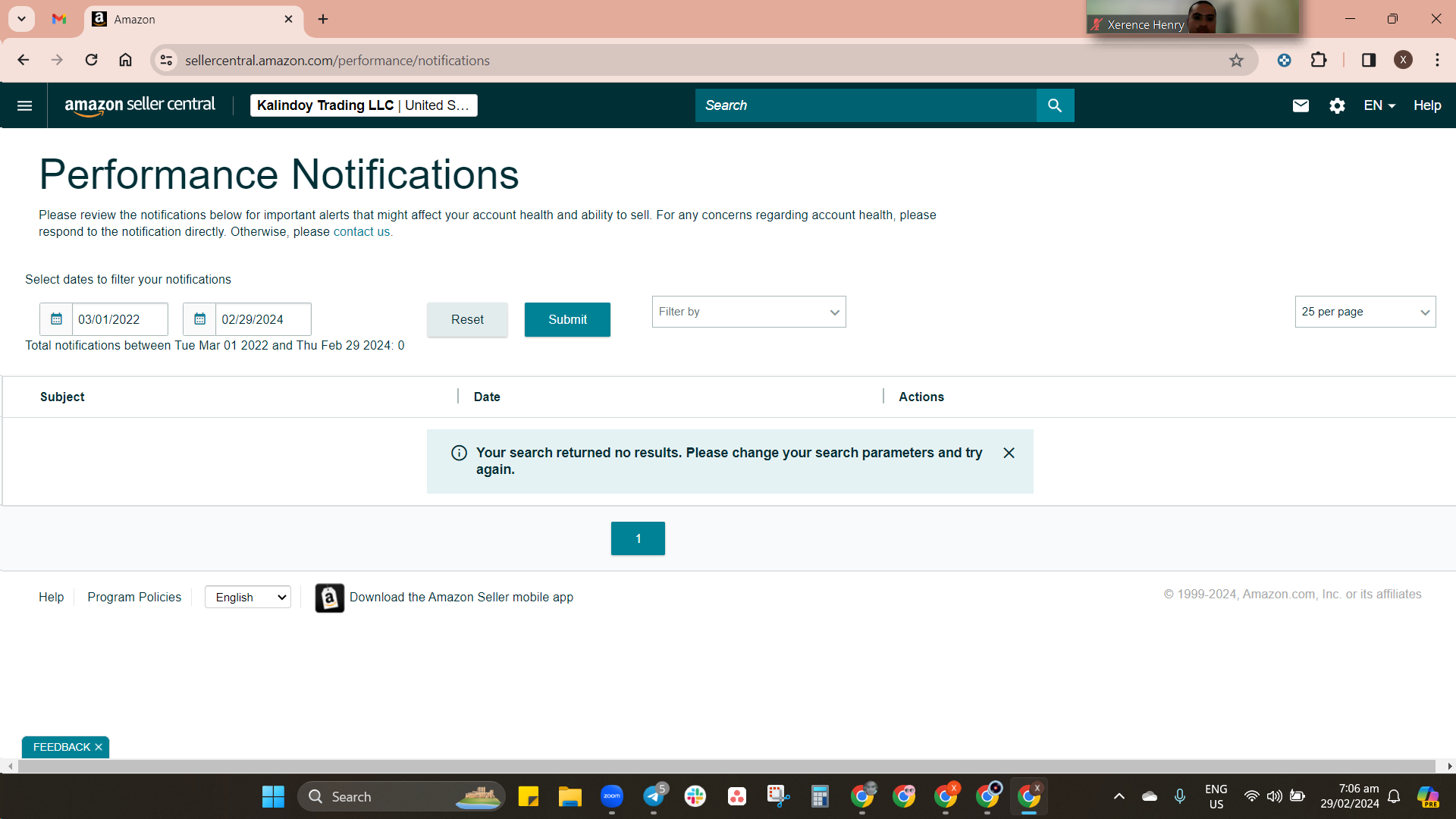
Task: Switch to the pinned Gmail tab
Action: click(59, 19)
